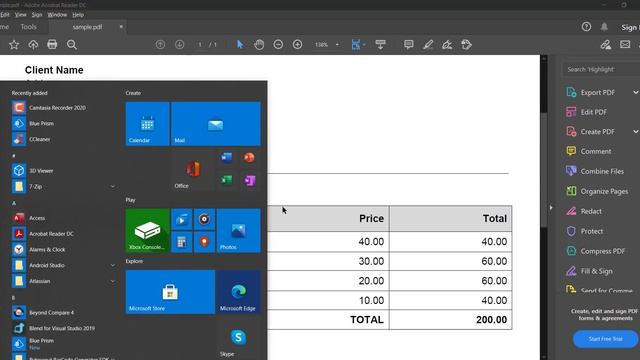Screen dimensions: 640x360
Task: Open the find text magnifier icon
Action: coord(72,44)
